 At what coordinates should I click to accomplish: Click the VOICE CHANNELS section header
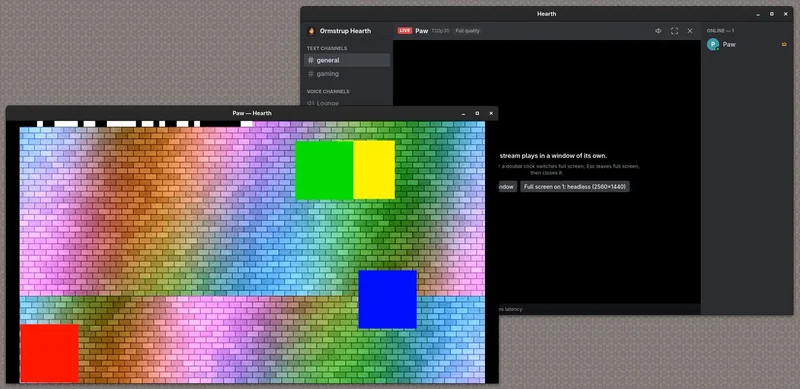[x=328, y=91]
